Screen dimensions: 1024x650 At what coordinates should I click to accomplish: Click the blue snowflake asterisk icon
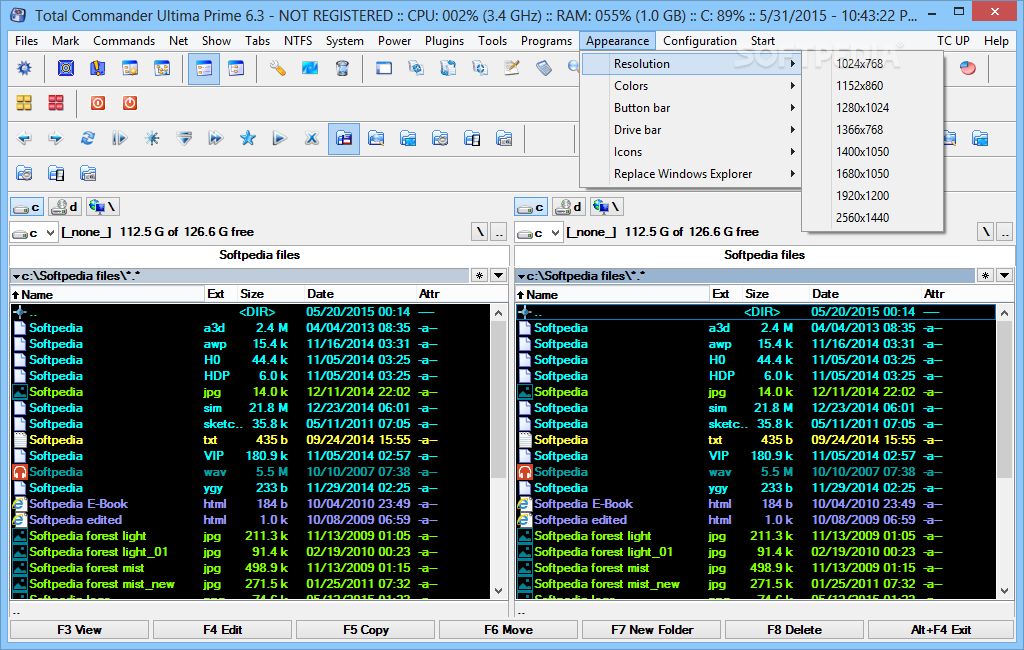click(152, 138)
